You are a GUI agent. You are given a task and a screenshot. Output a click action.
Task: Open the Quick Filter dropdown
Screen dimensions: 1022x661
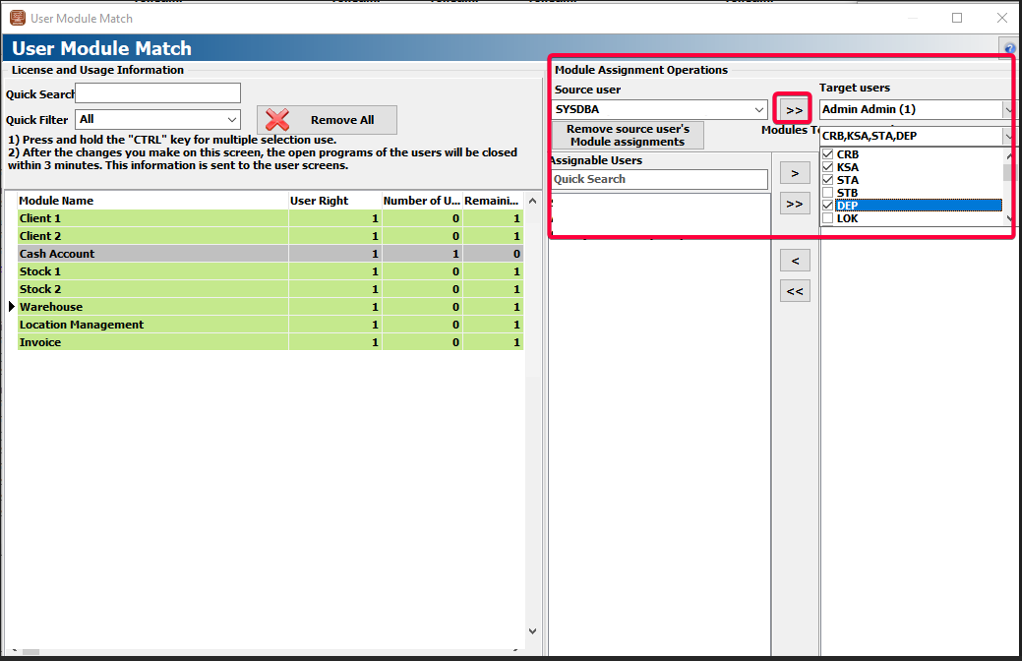(x=231, y=120)
